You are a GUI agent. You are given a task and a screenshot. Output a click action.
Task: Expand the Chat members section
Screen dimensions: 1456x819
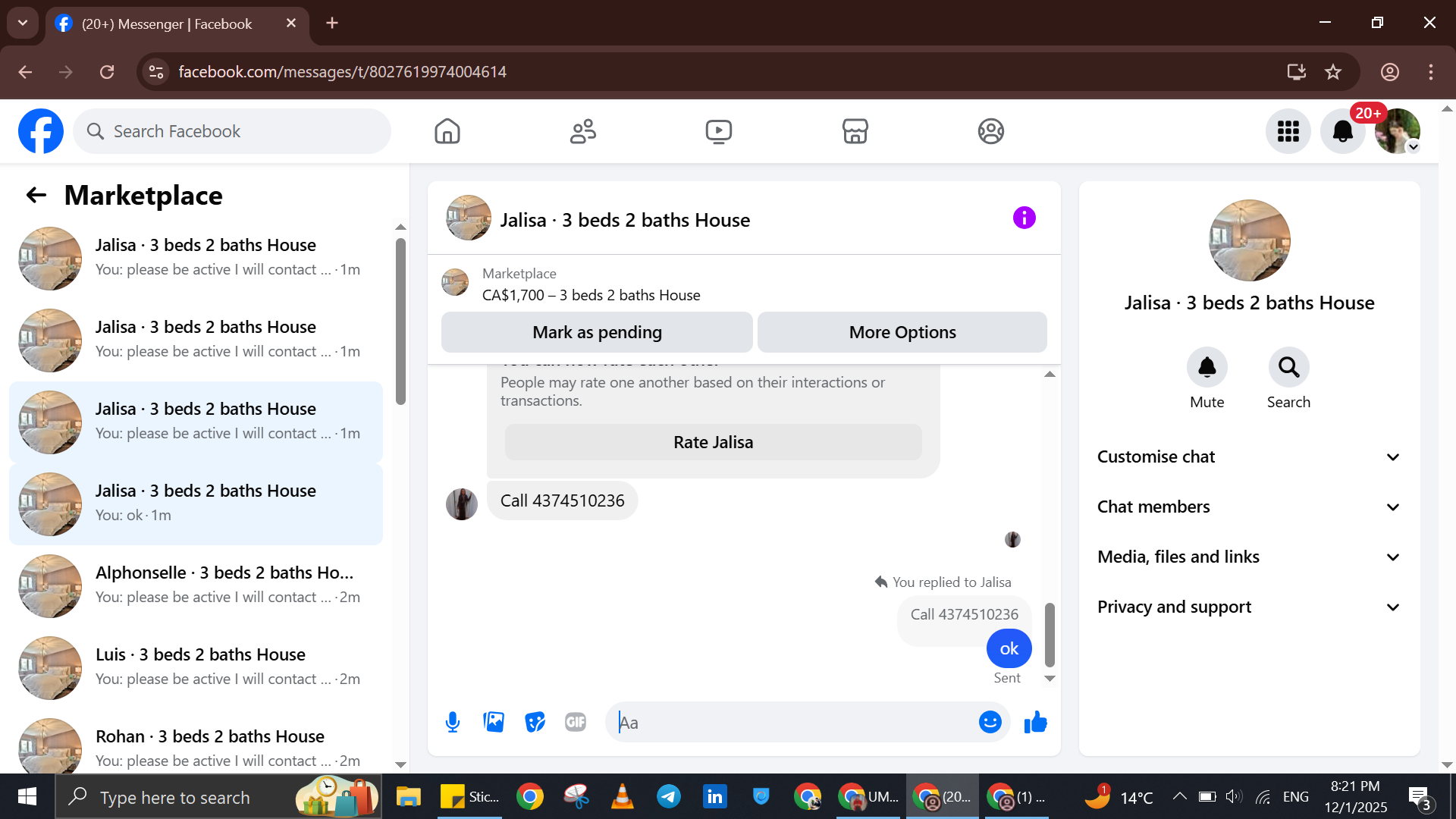click(x=1249, y=507)
